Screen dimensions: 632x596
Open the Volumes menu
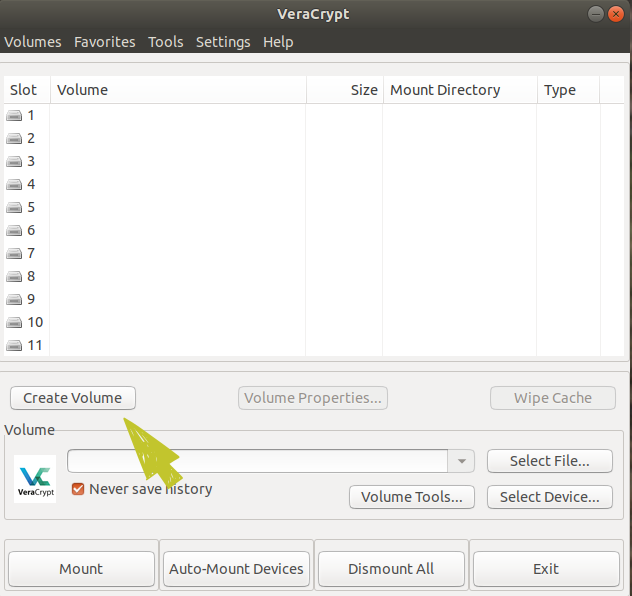tap(33, 42)
